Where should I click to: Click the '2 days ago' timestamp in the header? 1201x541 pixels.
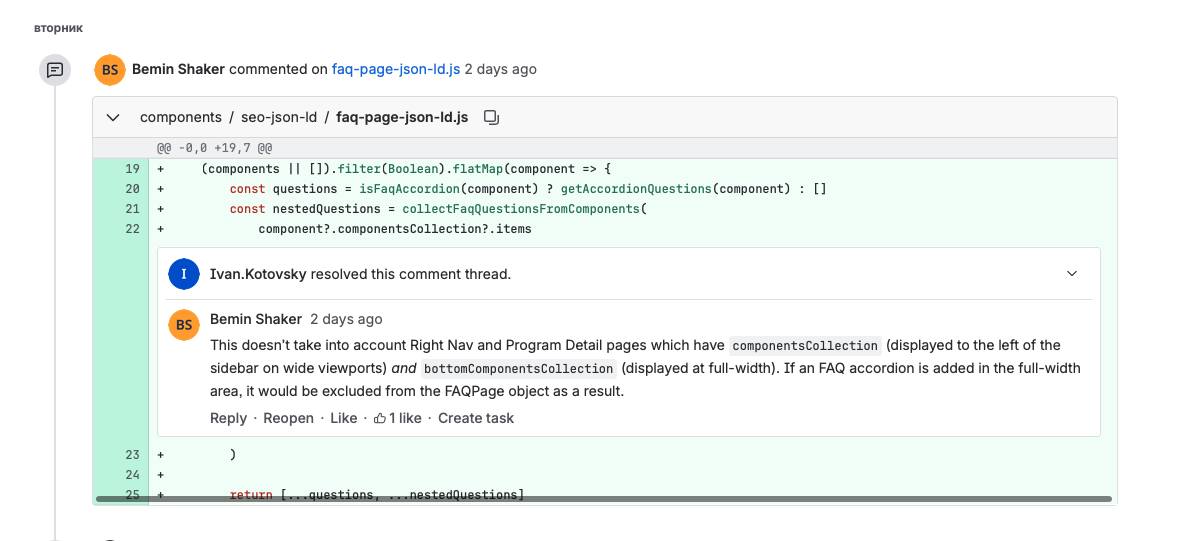pyautogui.click(x=500, y=70)
